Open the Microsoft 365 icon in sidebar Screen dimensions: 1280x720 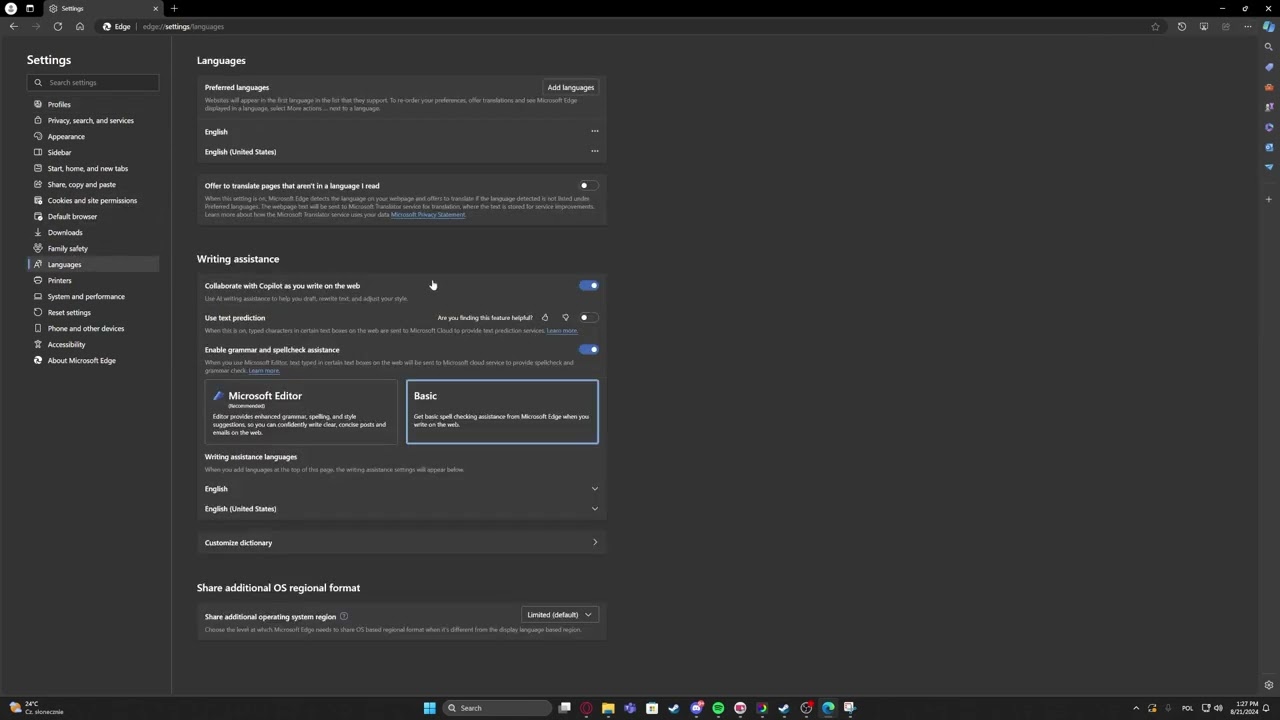pos(1269,127)
